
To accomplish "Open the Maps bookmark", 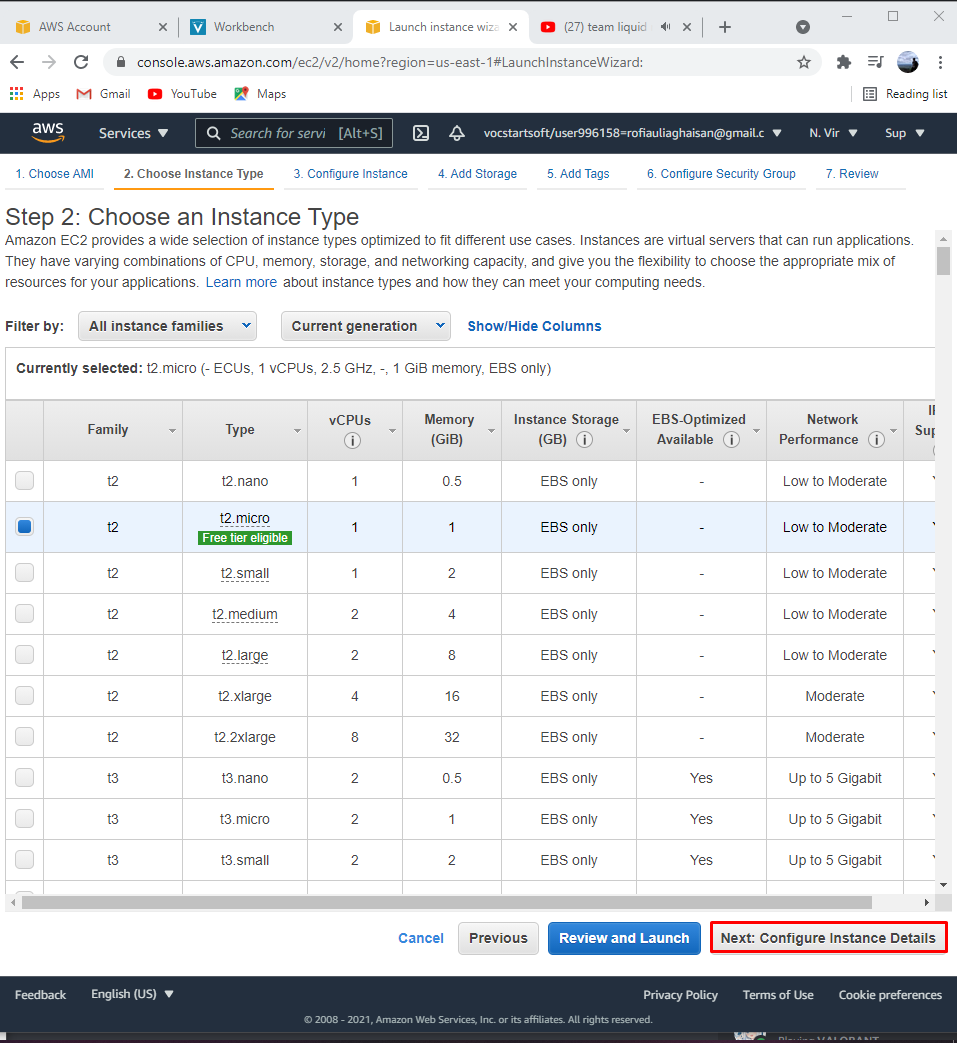I will (x=260, y=94).
